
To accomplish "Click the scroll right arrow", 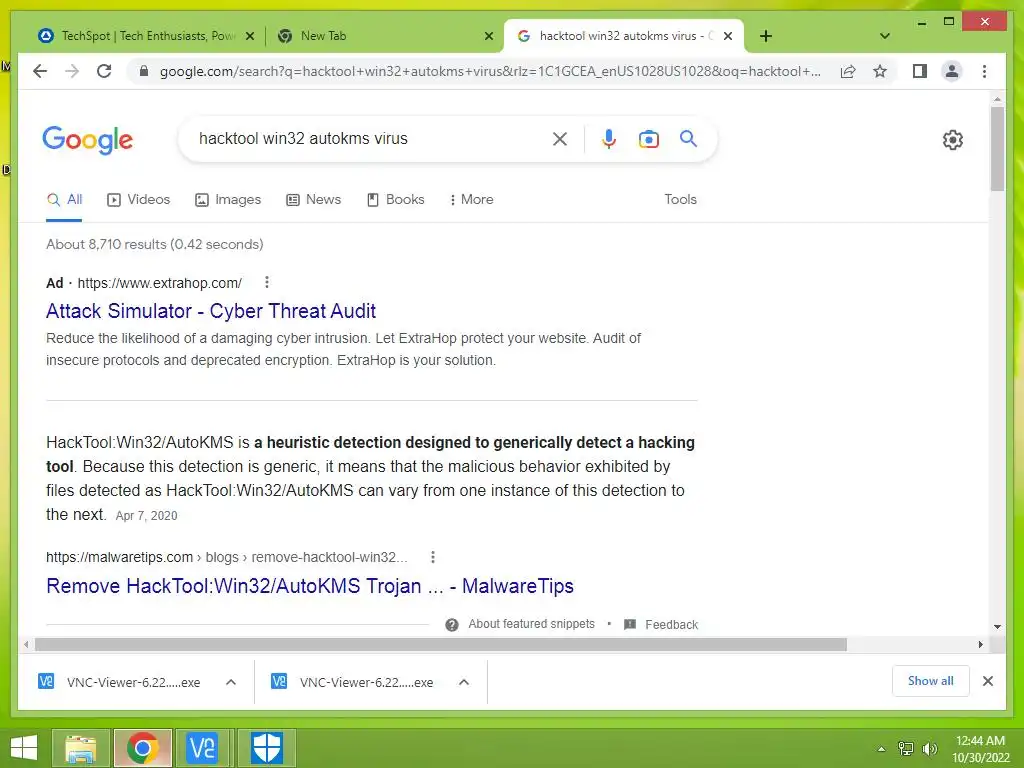I will (980, 645).
